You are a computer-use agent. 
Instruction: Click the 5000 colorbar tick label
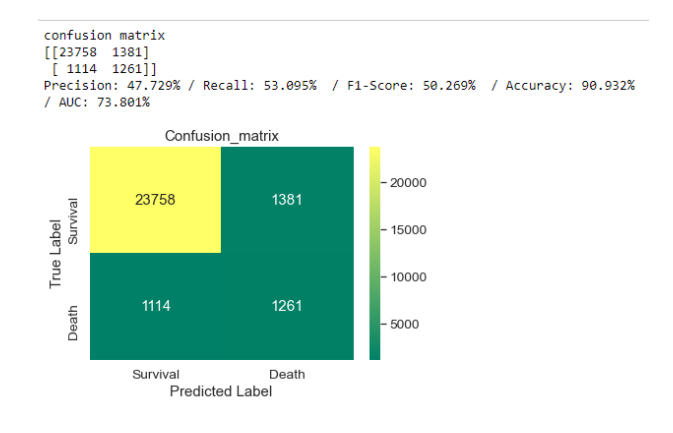[x=404, y=324]
